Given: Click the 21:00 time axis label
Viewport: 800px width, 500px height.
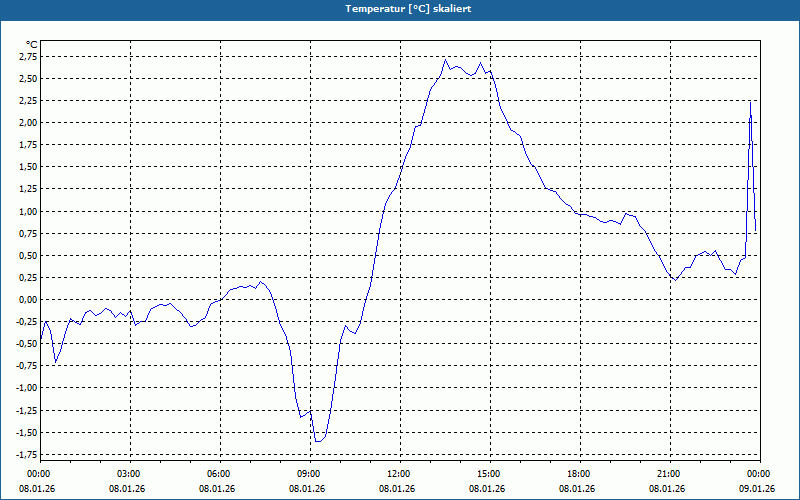Looking at the screenshot, I should [x=670, y=474].
